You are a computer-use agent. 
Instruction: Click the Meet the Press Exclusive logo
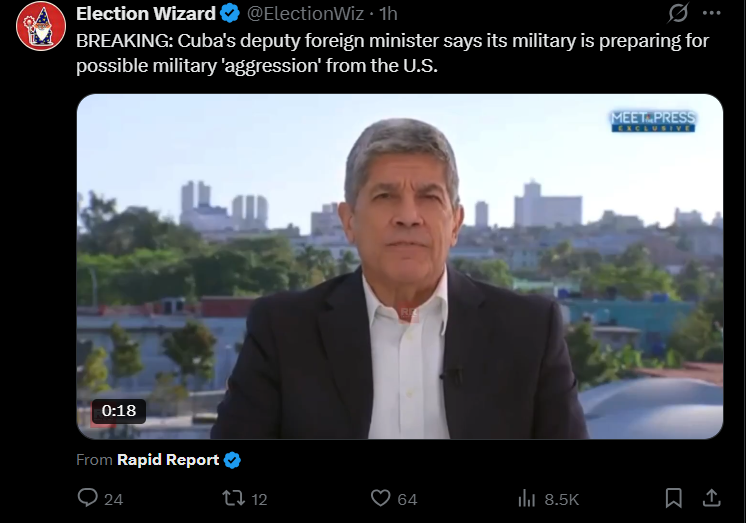point(653,121)
